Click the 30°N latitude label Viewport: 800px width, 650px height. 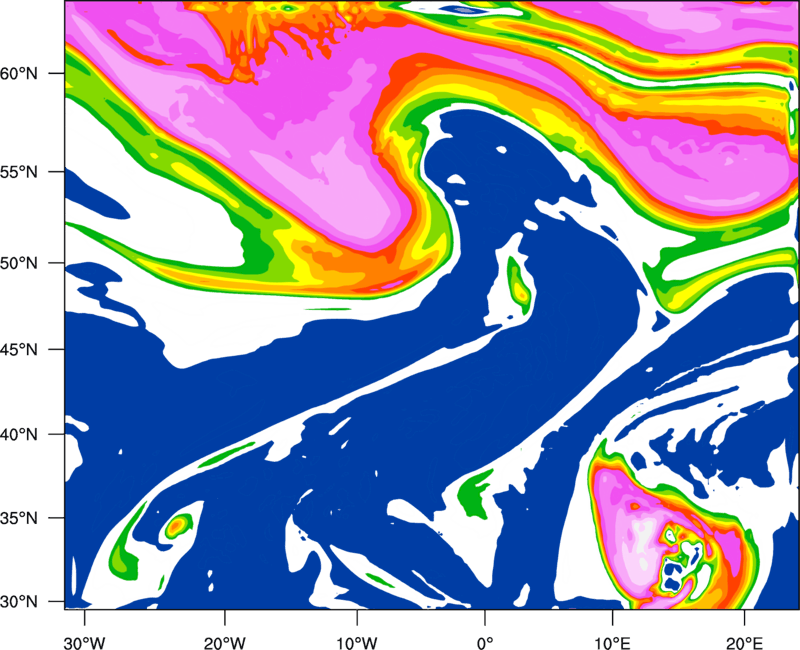[x=19, y=602]
